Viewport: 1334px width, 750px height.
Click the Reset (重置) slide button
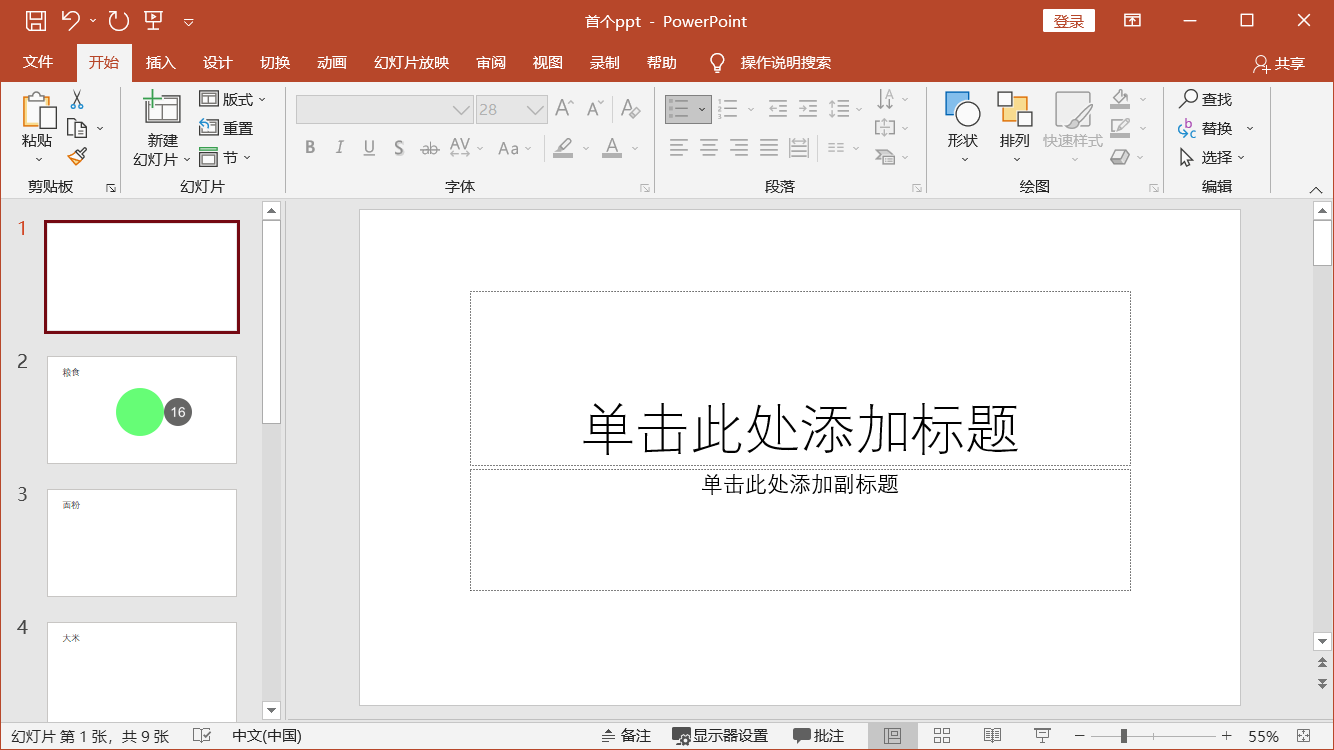tap(226, 128)
